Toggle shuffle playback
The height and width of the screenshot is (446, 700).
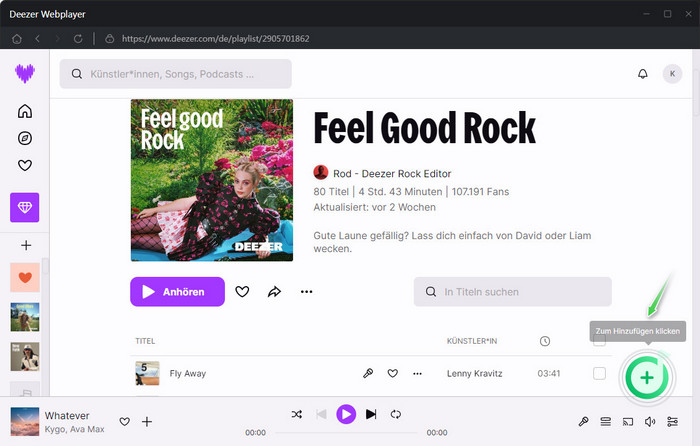297,414
